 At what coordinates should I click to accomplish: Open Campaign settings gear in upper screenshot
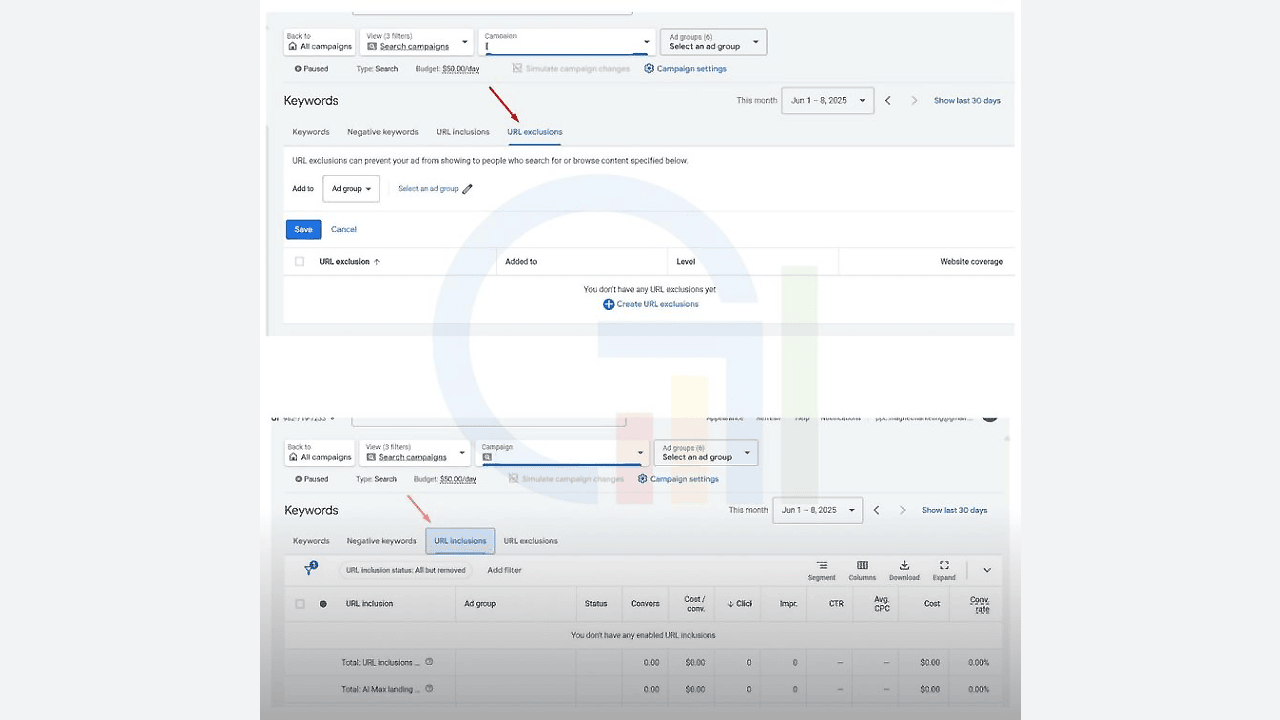tap(685, 69)
